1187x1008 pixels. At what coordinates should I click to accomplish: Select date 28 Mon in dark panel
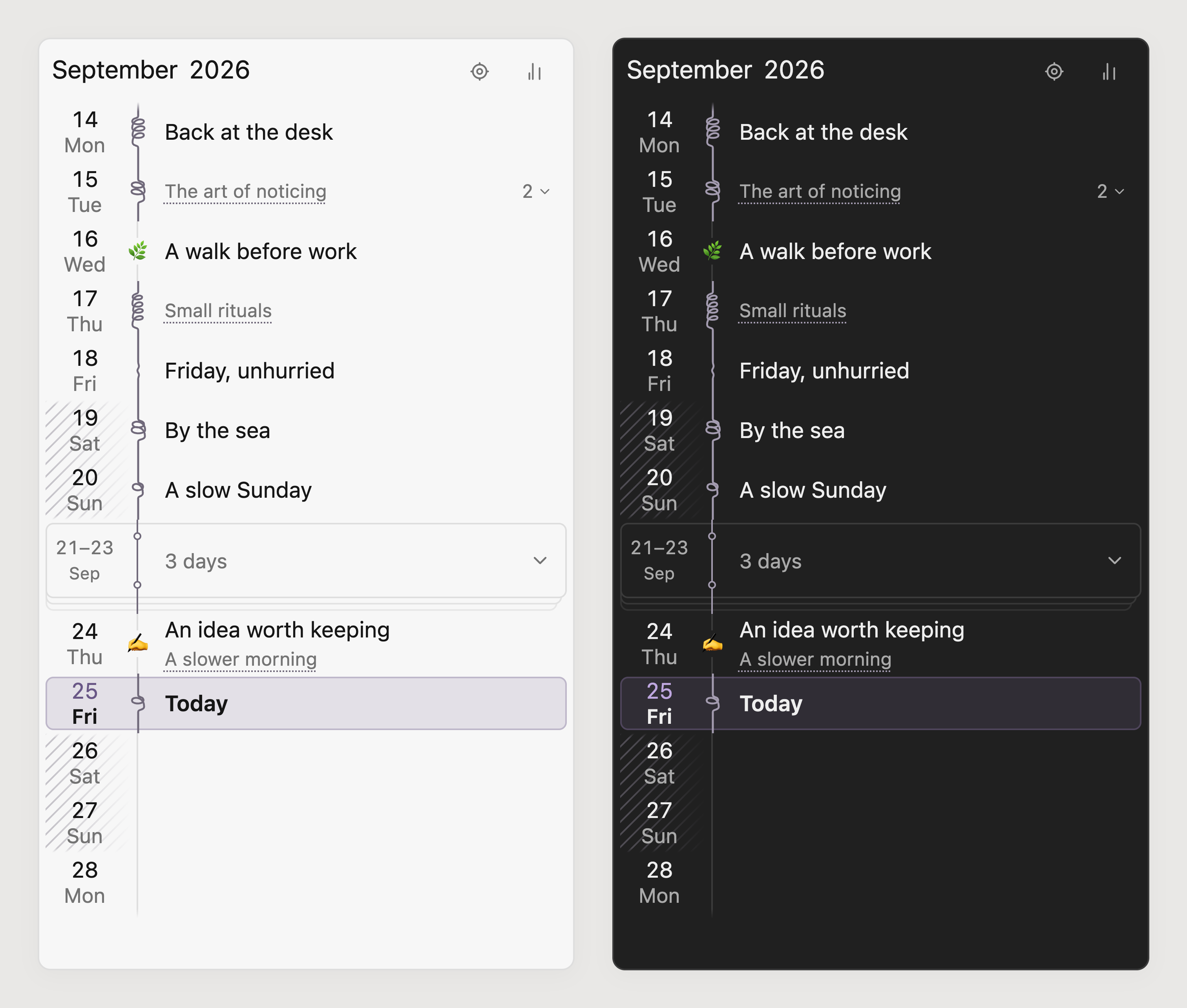pos(659,883)
